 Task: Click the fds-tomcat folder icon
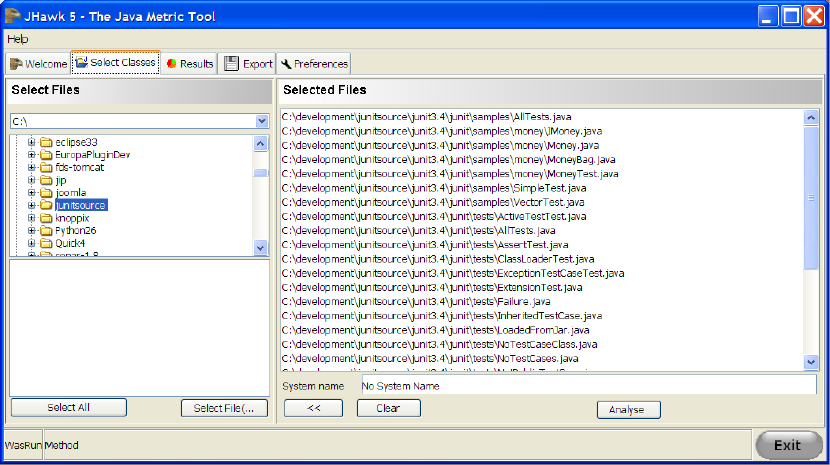point(47,167)
